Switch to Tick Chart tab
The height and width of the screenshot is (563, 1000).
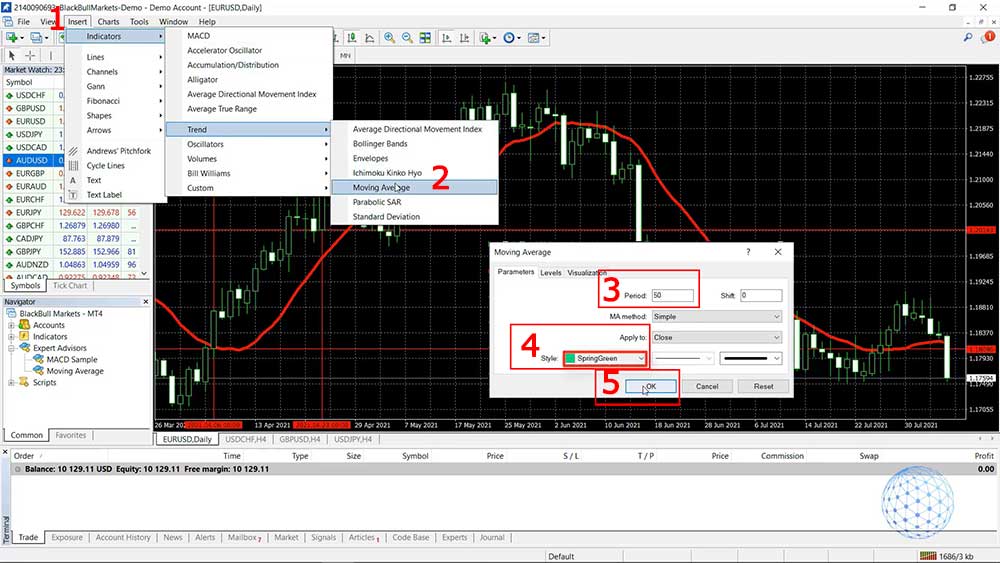point(70,286)
